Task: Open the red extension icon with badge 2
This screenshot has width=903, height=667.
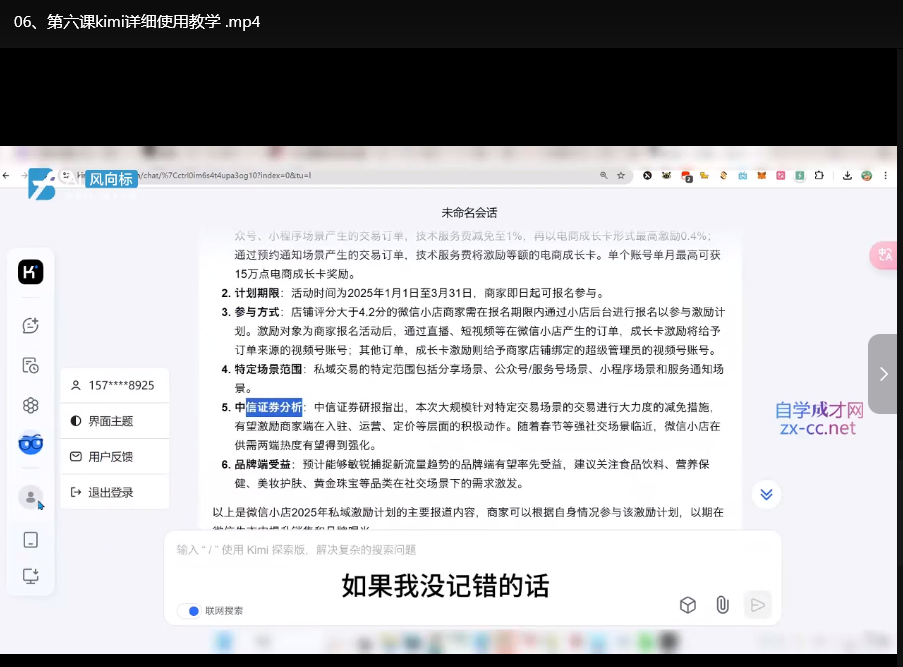Action: point(686,176)
